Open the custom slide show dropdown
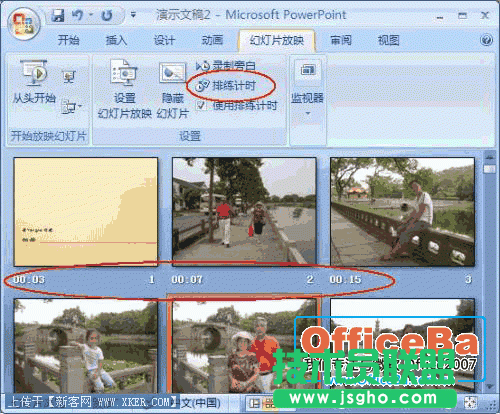Viewport: 500px width, 414px height. click(x=72, y=107)
